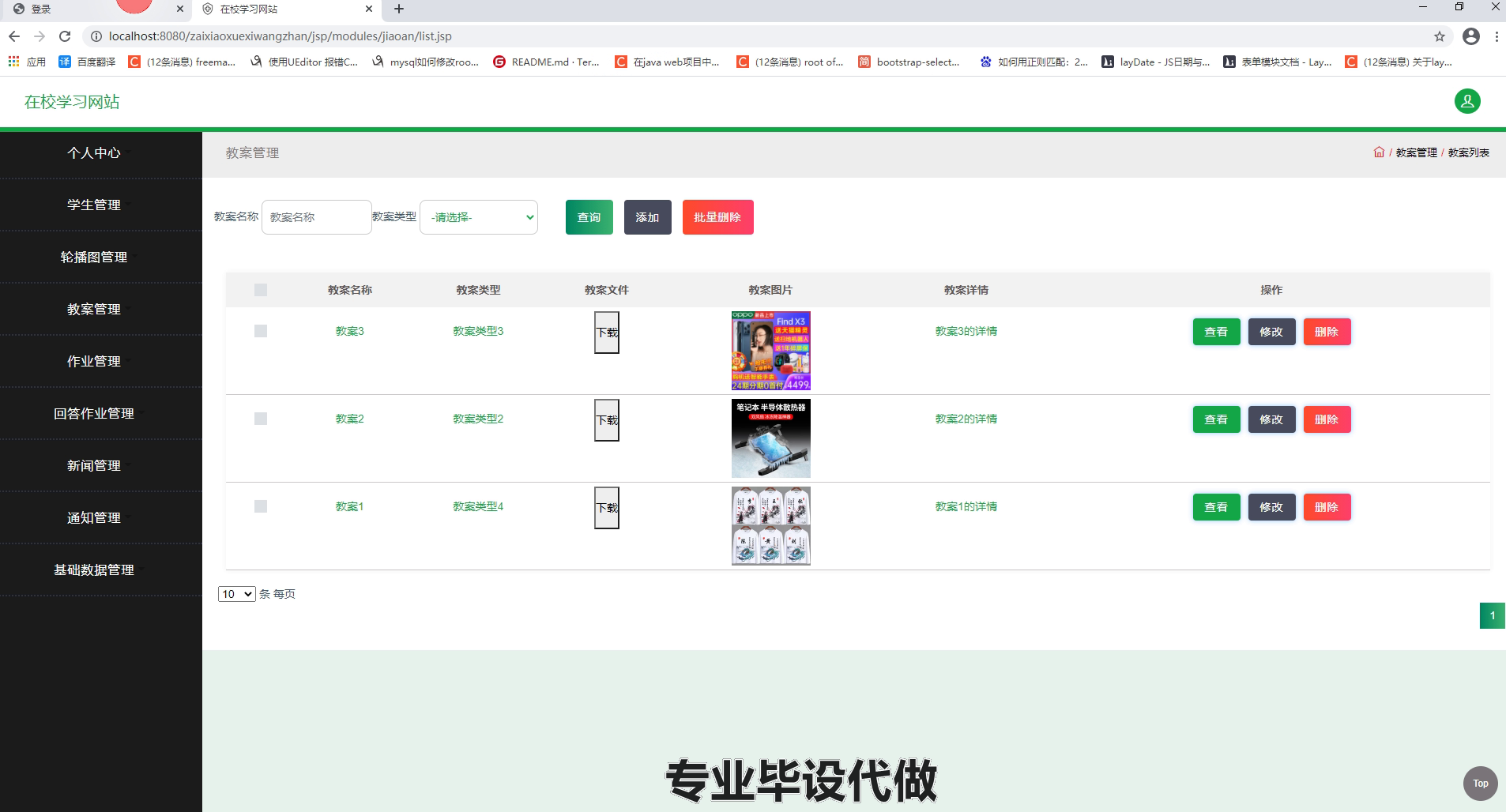Click 删除 for 教案3

point(1327,332)
